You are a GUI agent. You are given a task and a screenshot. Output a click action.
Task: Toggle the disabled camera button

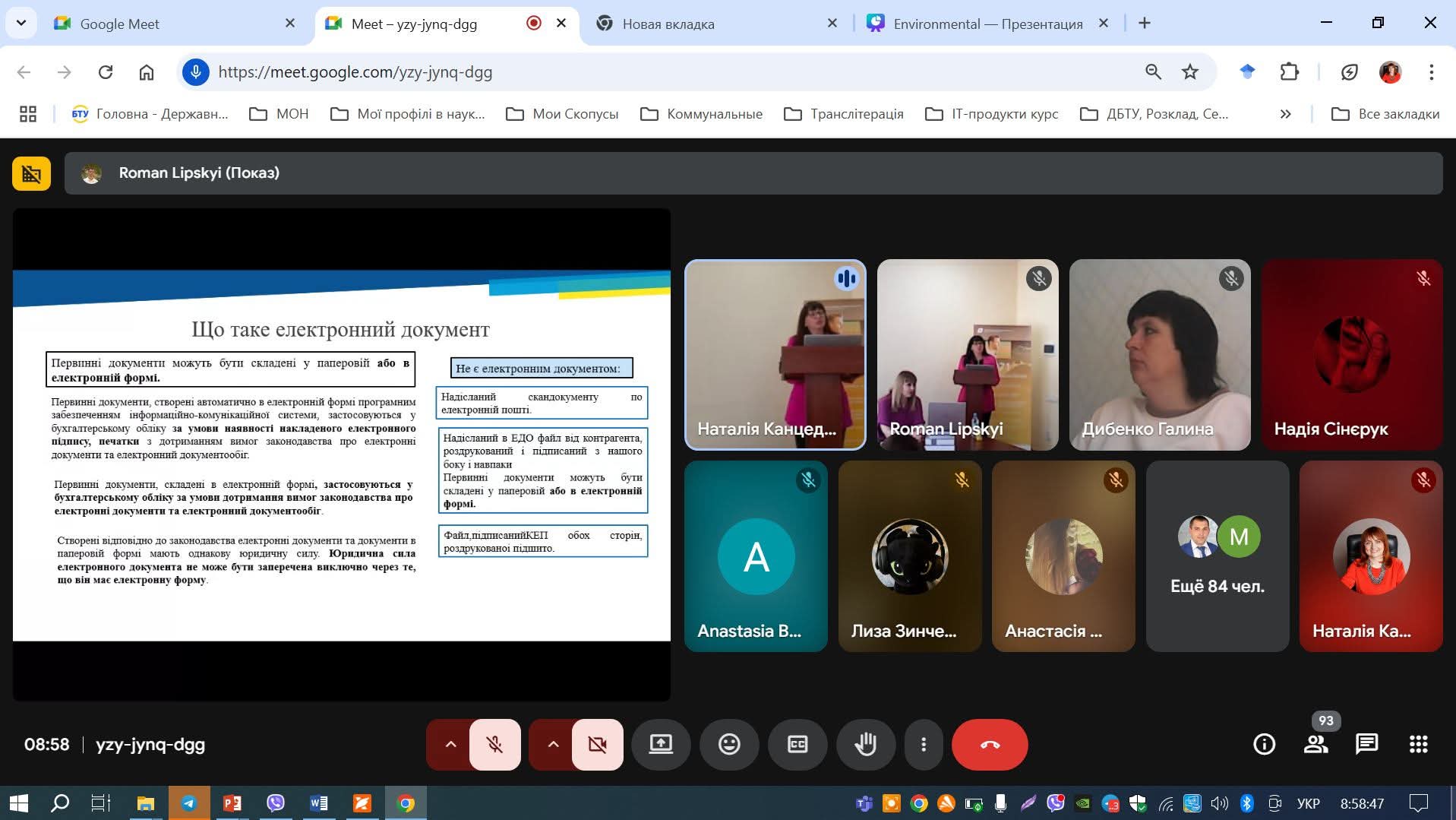(597, 745)
